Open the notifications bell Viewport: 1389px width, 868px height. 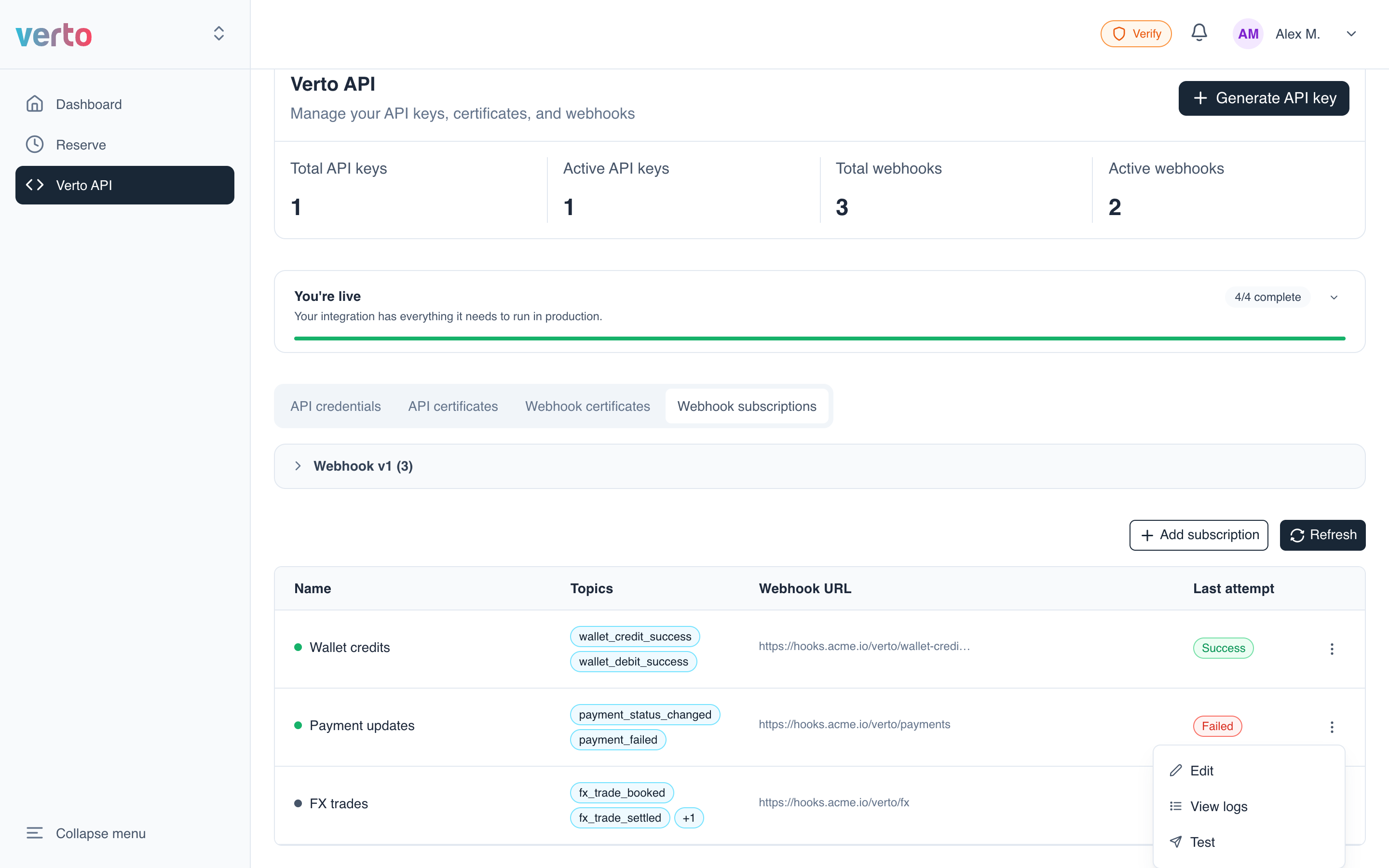(1198, 33)
